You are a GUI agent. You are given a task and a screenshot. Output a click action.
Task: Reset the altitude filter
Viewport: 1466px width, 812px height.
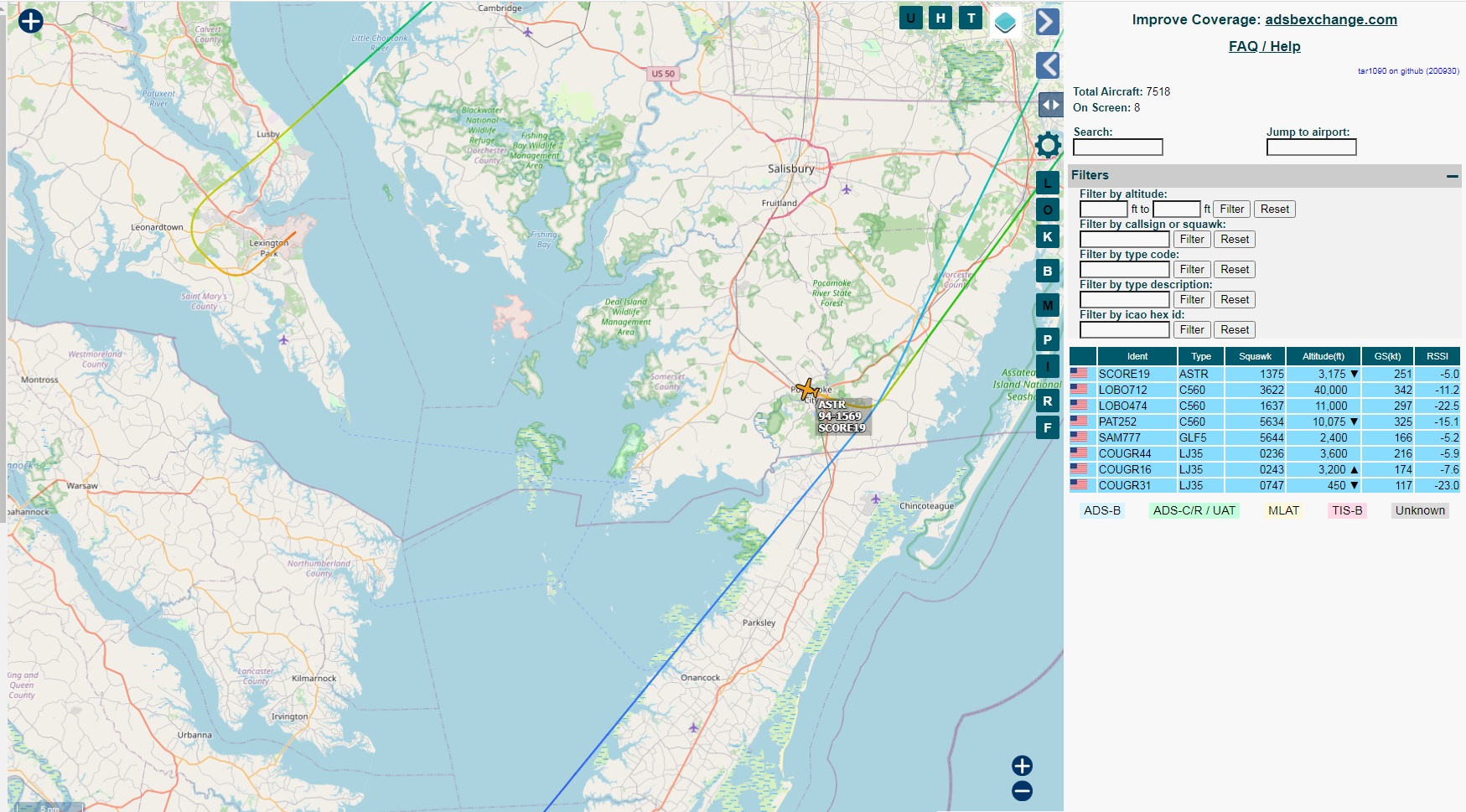pyautogui.click(x=1275, y=209)
